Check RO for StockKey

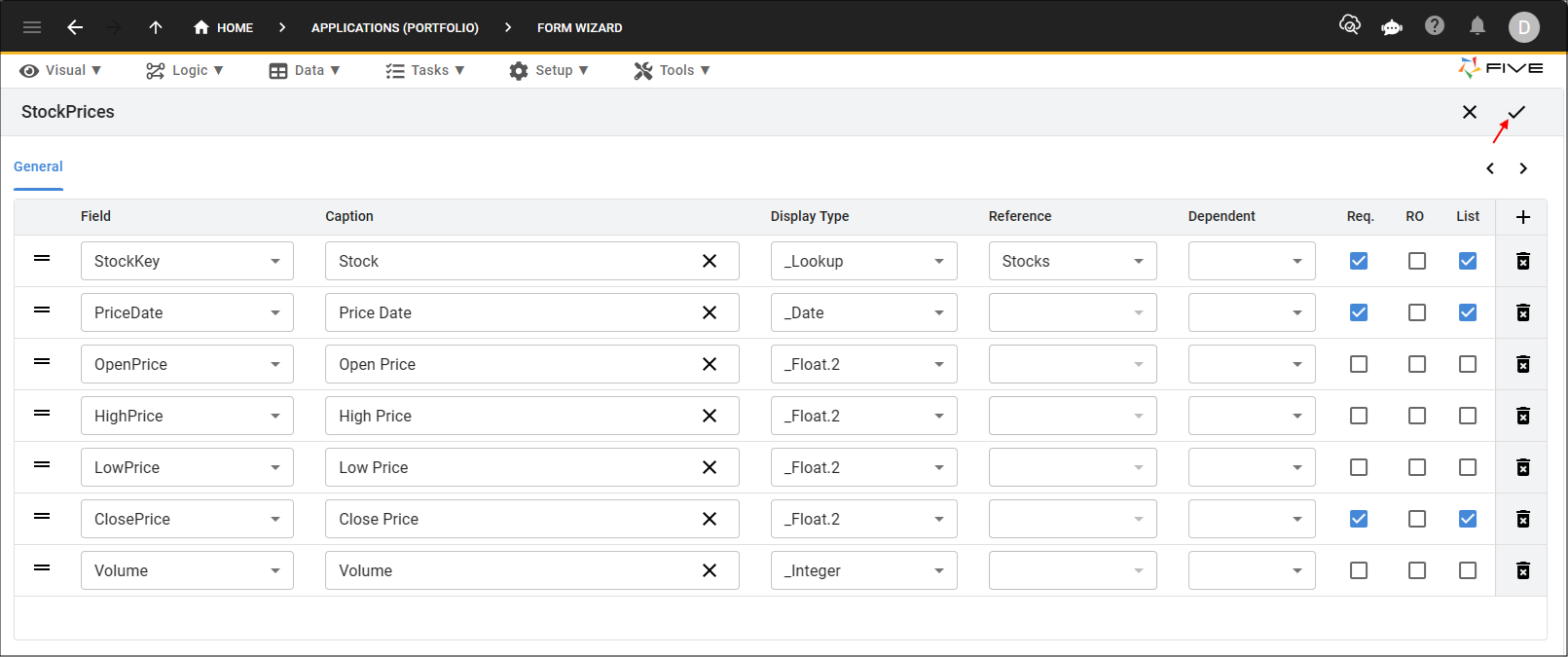click(x=1417, y=261)
